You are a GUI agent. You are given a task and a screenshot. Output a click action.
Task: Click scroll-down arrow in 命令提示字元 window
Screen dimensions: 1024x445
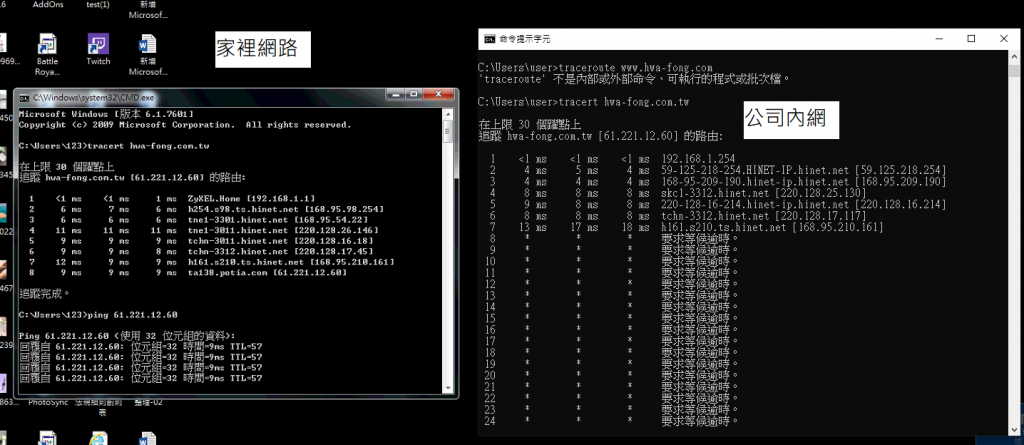click(x=1014, y=429)
